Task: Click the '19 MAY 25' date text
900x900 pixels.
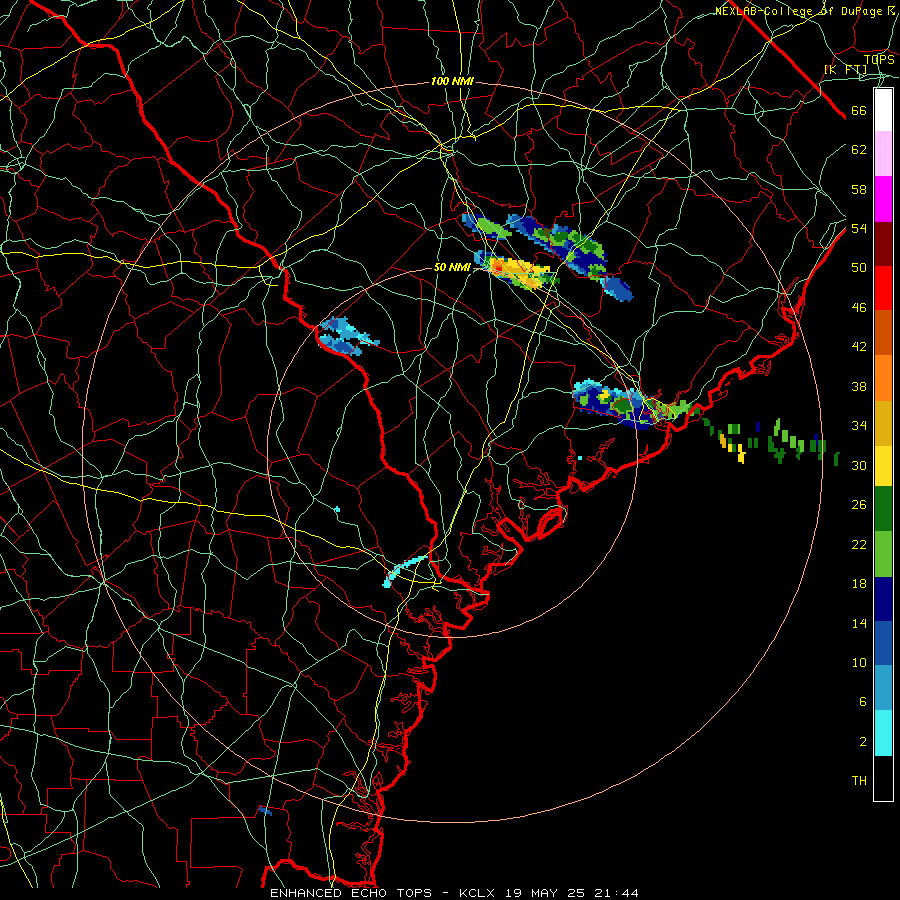Action: point(545,893)
